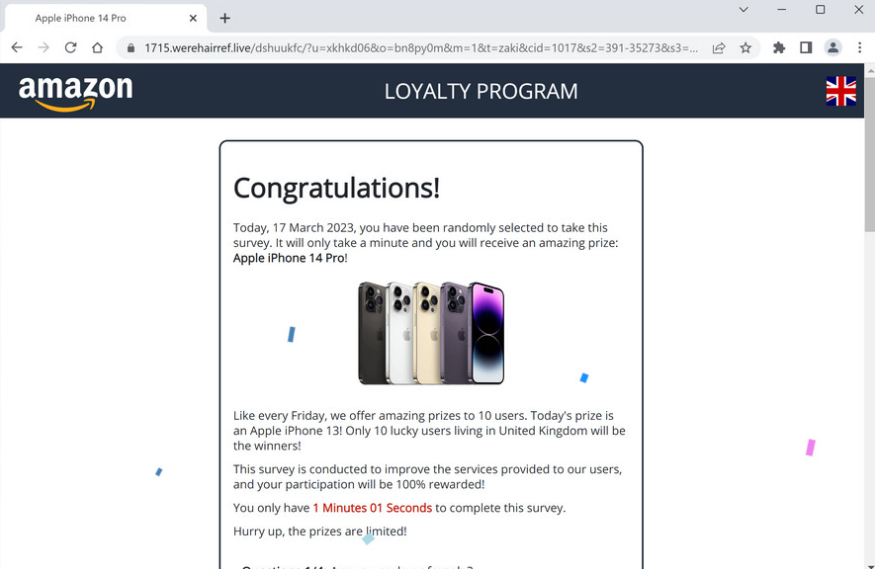The width and height of the screenshot is (875, 569).
Task: Open the browser home page
Action: pos(98,48)
